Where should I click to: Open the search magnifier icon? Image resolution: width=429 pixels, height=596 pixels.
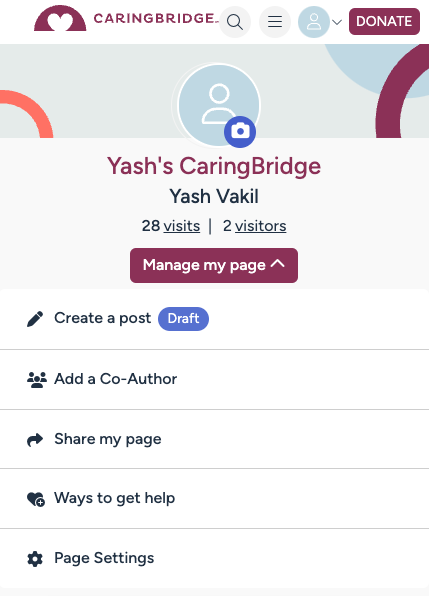pyautogui.click(x=235, y=22)
